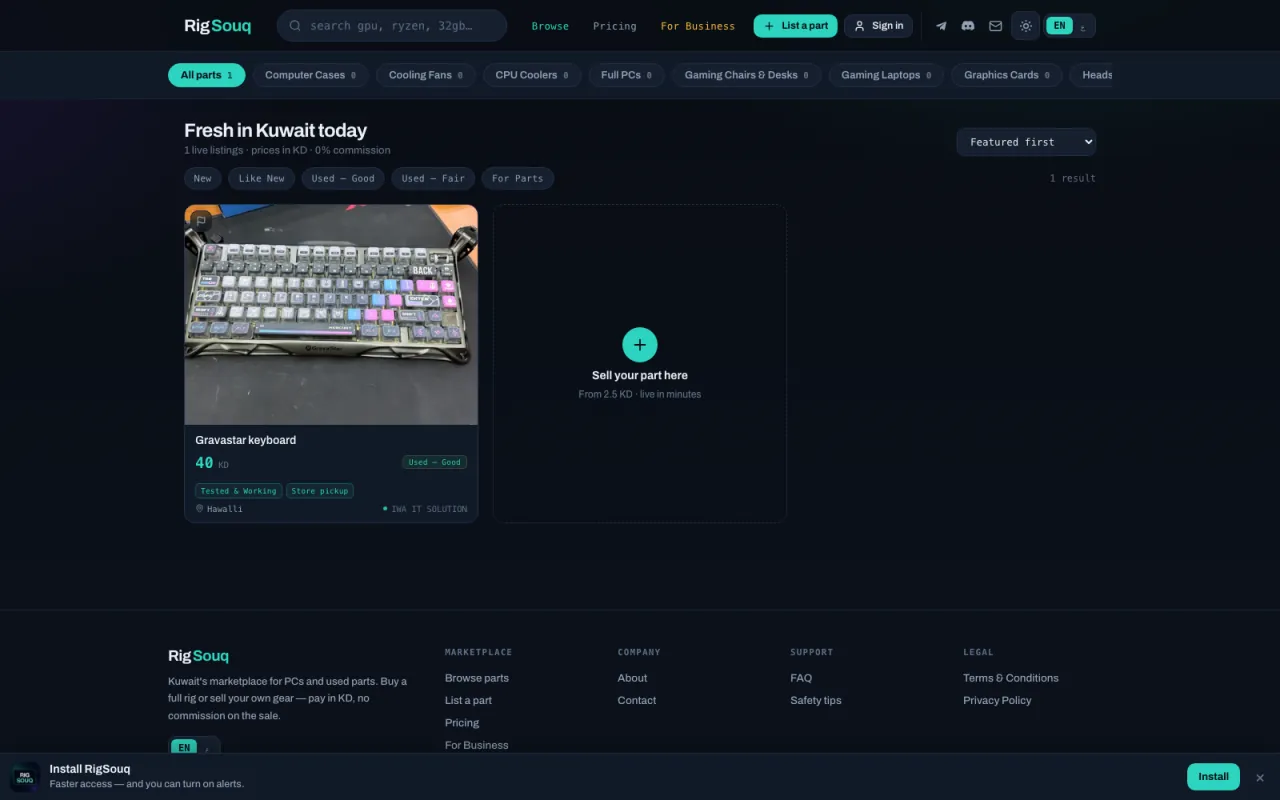Image resolution: width=1280 pixels, height=800 pixels.
Task: Click the teal plus circle icon
Action: pyautogui.click(x=640, y=345)
